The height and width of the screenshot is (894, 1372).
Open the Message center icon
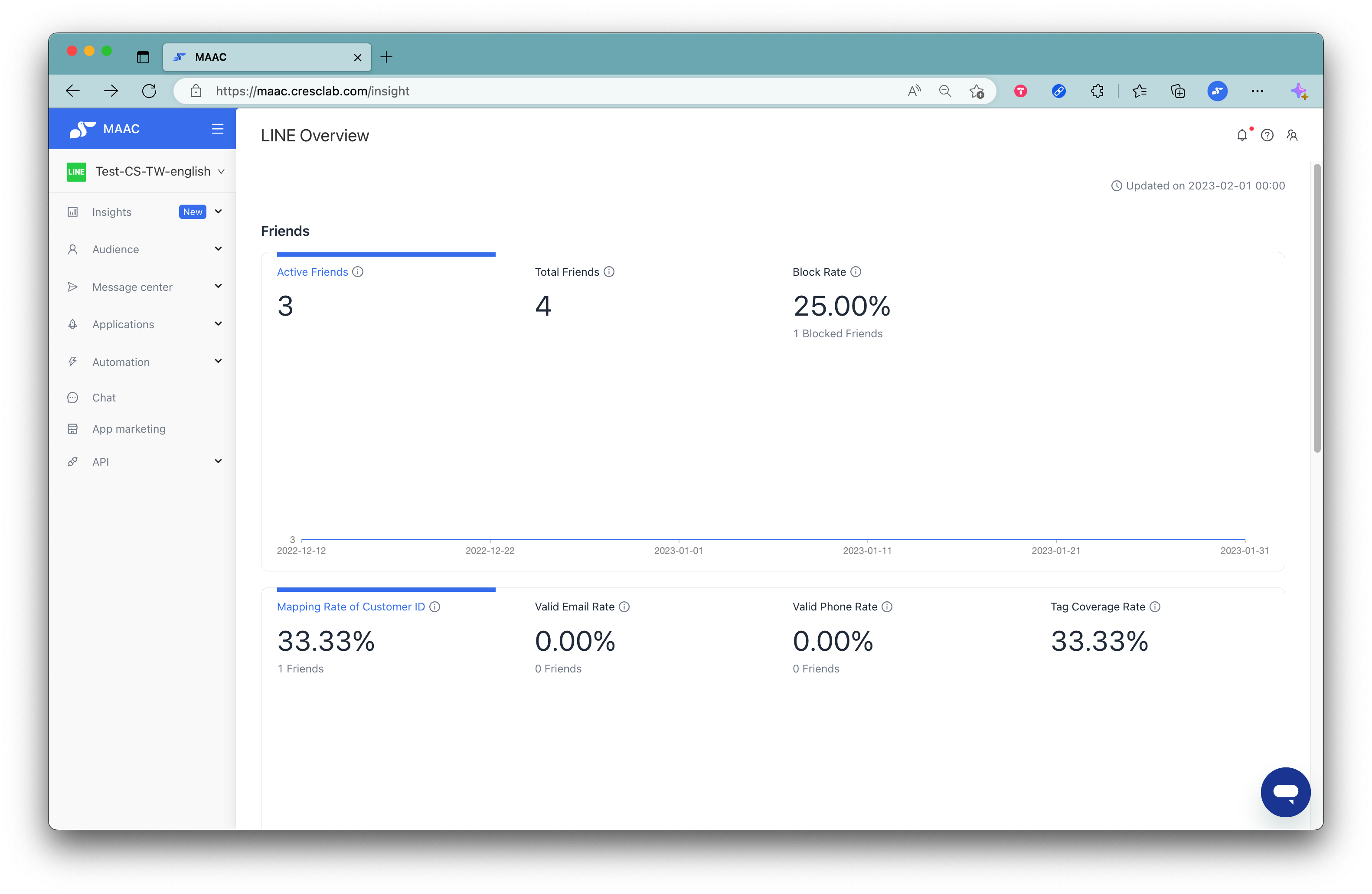pos(73,287)
